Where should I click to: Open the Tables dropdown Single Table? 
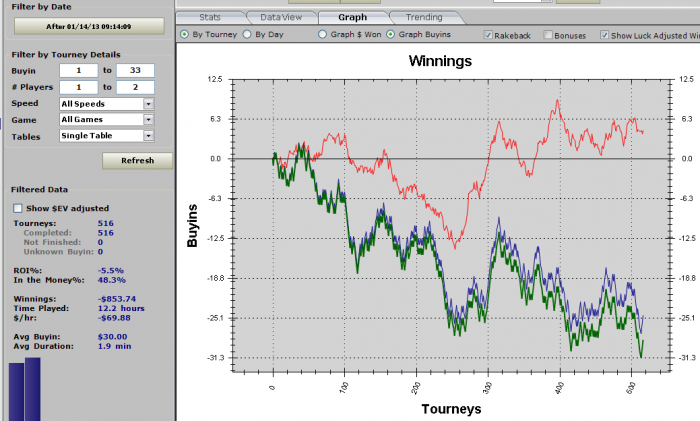107,136
